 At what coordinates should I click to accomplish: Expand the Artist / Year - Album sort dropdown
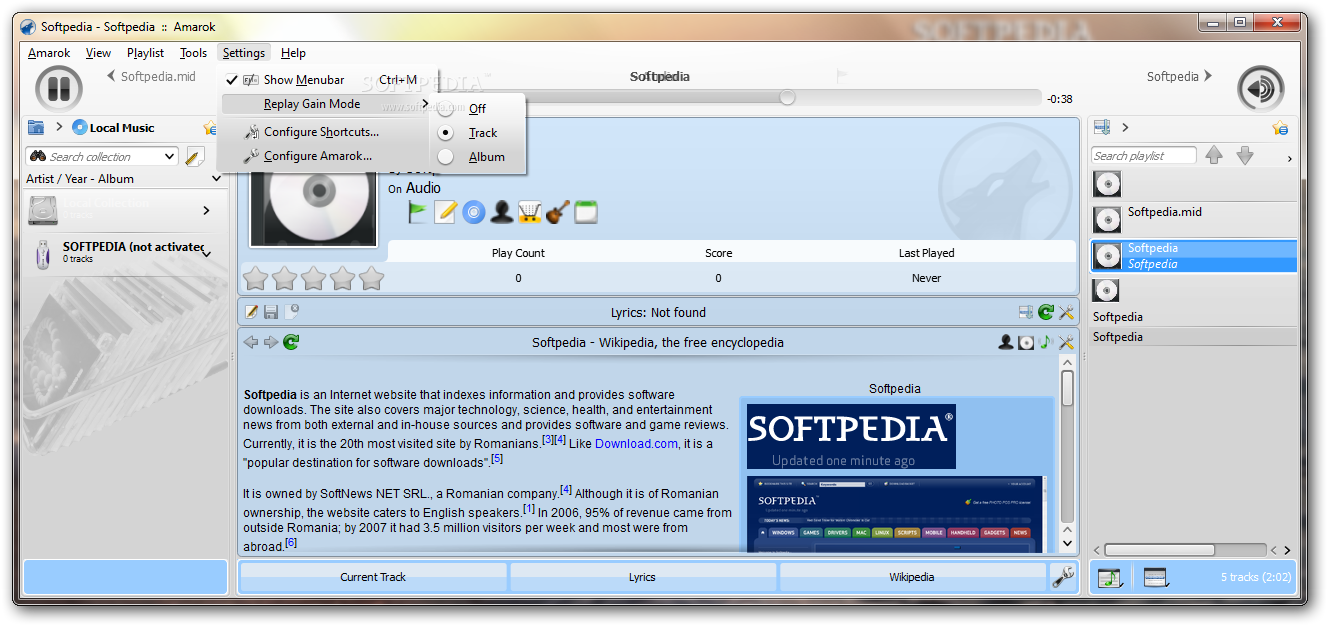tap(217, 179)
